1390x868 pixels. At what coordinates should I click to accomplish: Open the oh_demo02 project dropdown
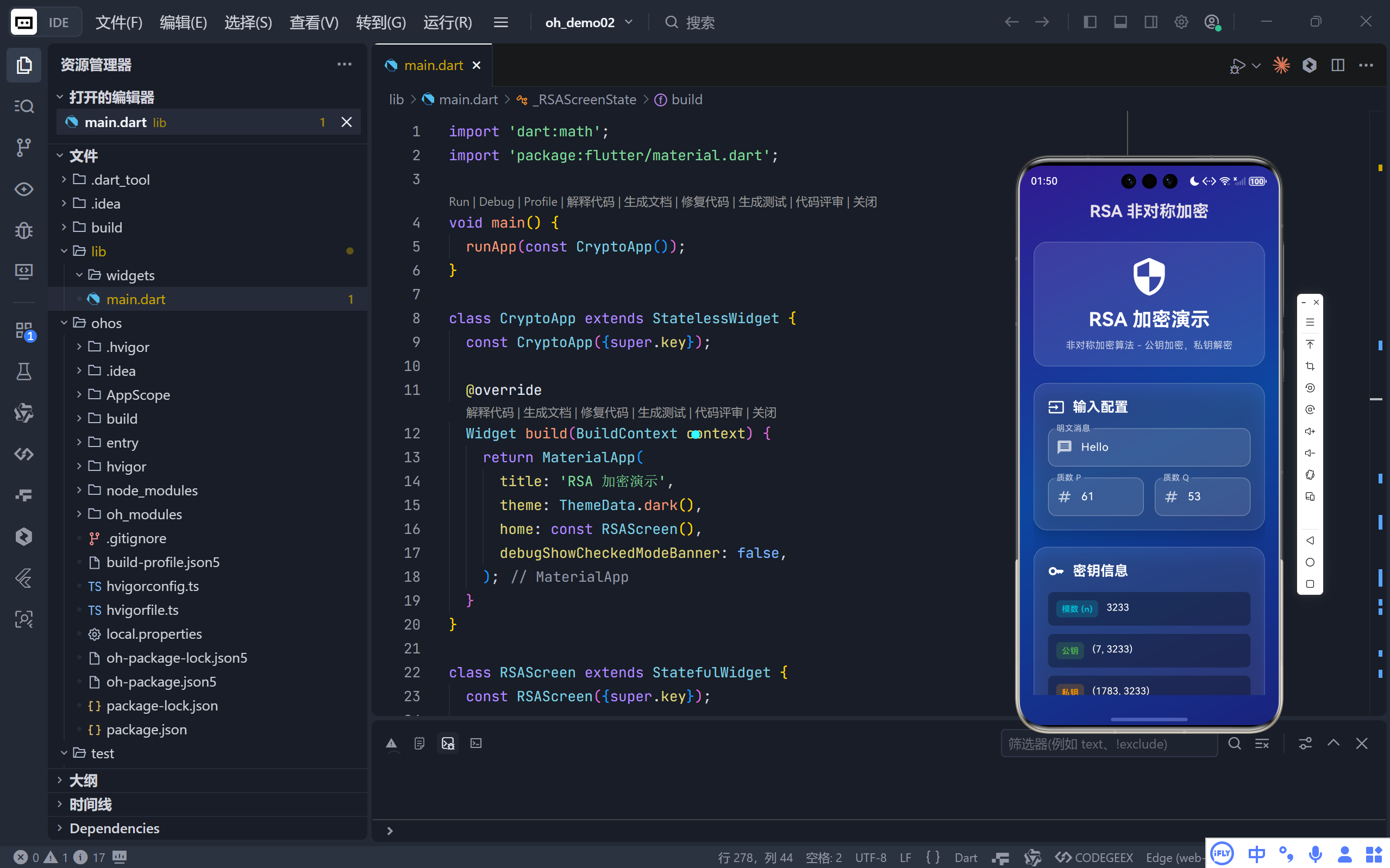coord(588,22)
